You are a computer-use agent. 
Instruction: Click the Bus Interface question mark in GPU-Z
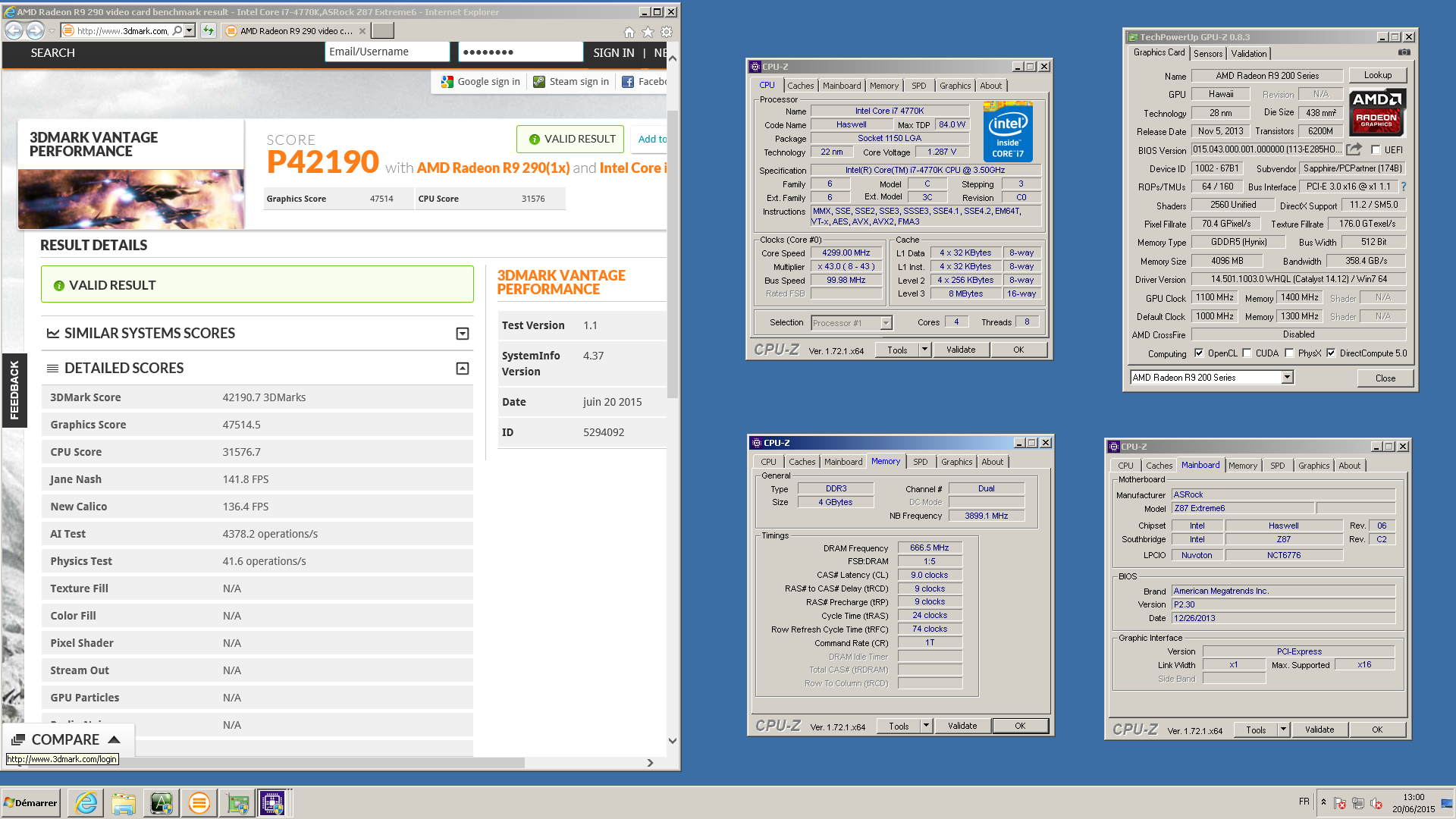point(1403,187)
